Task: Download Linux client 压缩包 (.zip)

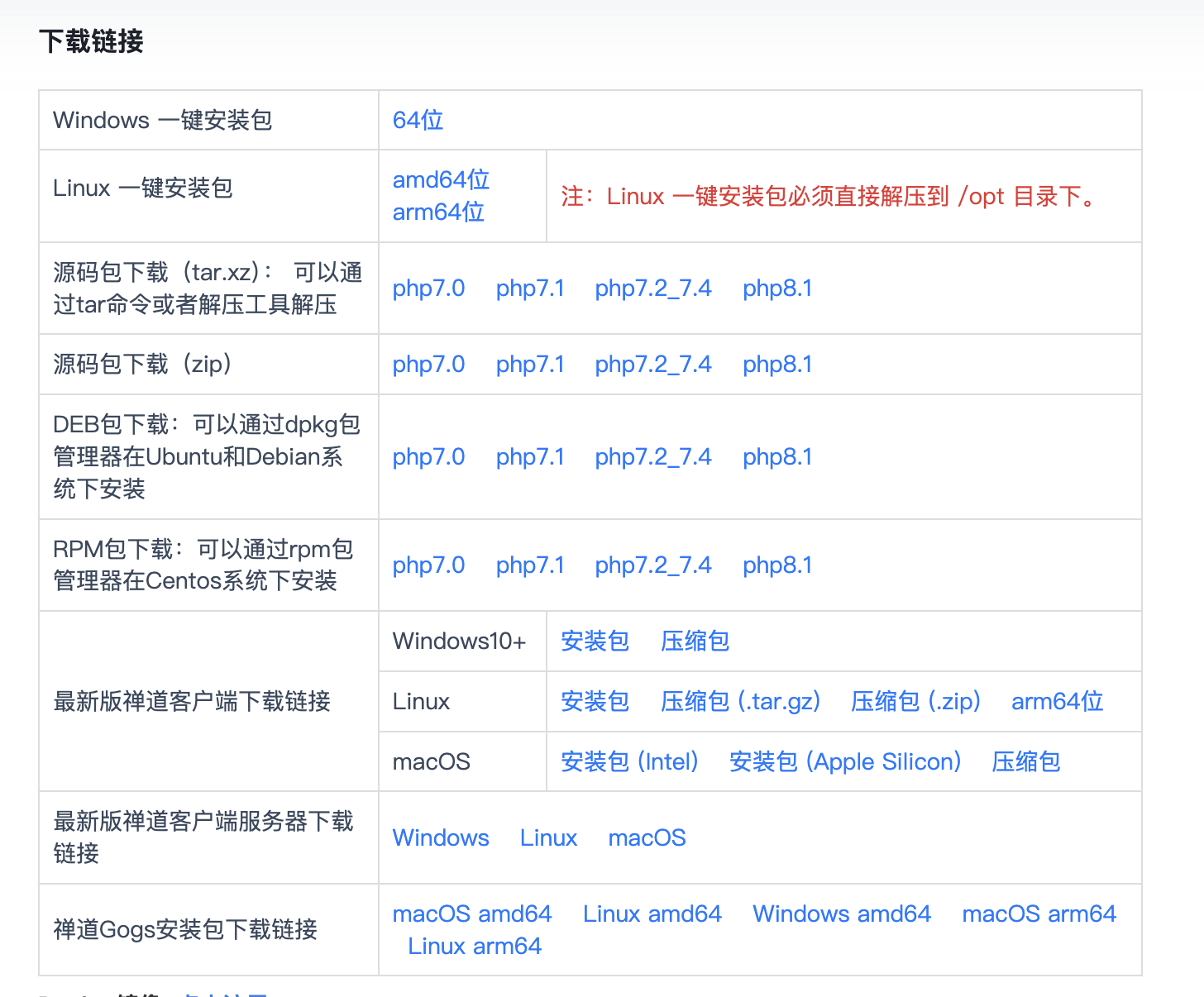Action: pos(915,701)
